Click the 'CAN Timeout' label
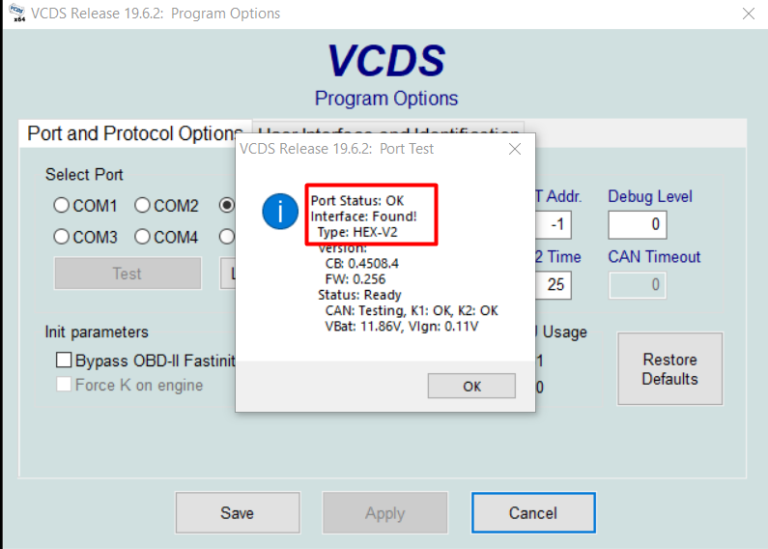 [654, 257]
